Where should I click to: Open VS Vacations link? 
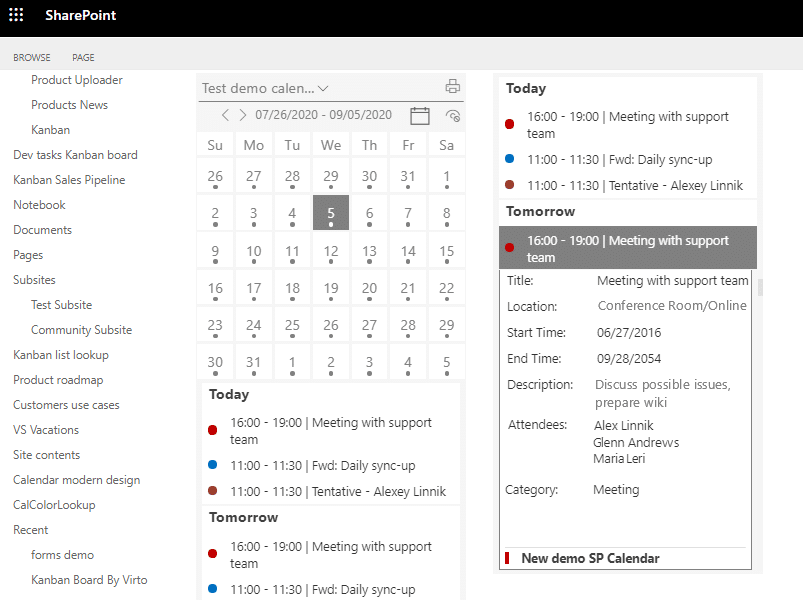tap(46, 430)
